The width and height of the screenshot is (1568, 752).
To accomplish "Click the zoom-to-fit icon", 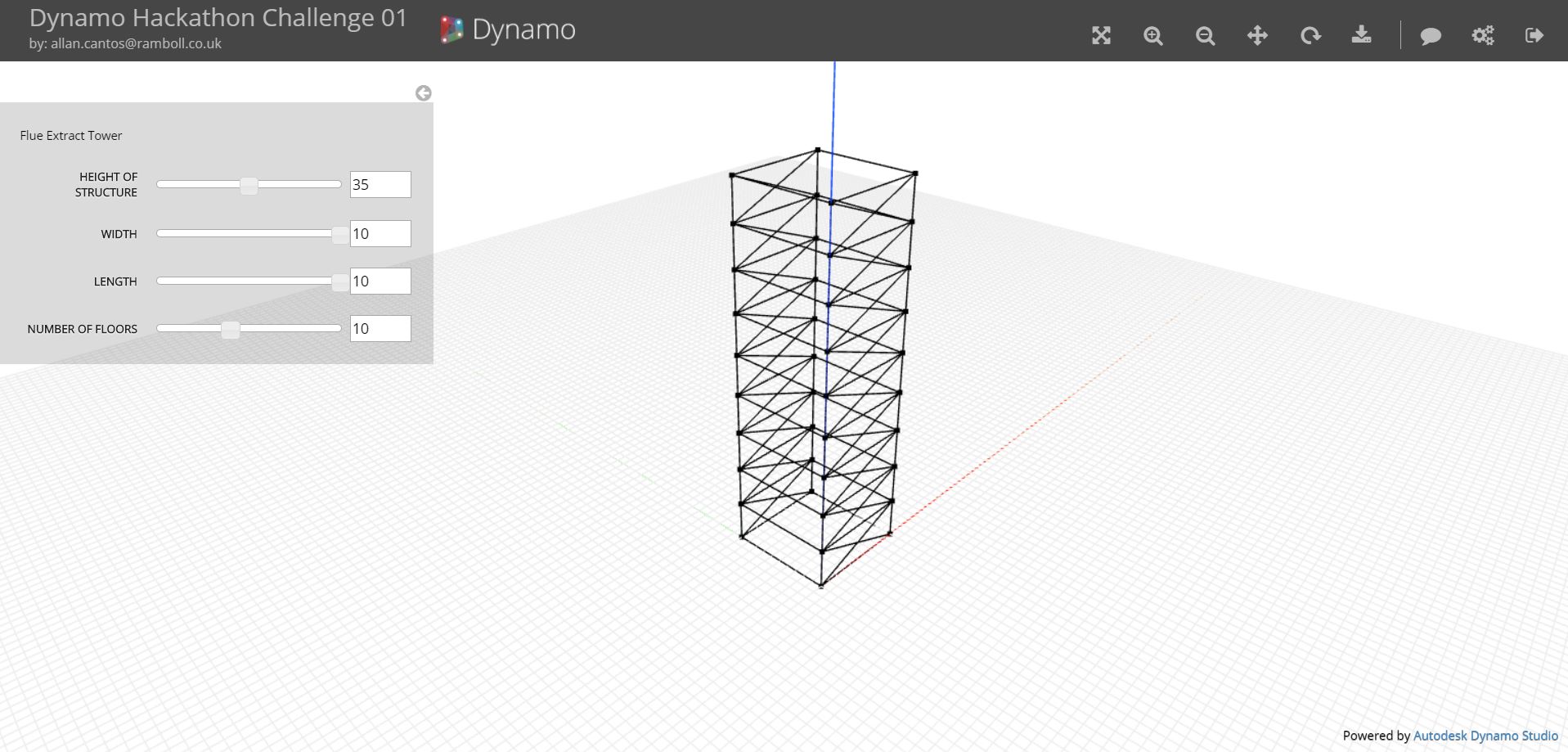I will pos(1101,35).
